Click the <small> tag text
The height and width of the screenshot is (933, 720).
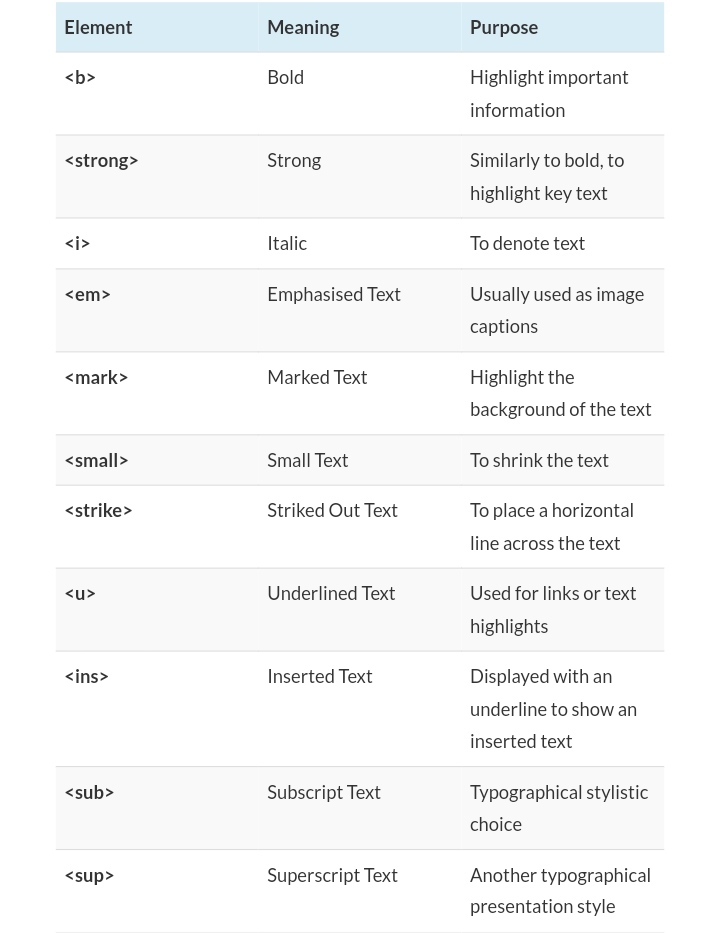point(96,460)
